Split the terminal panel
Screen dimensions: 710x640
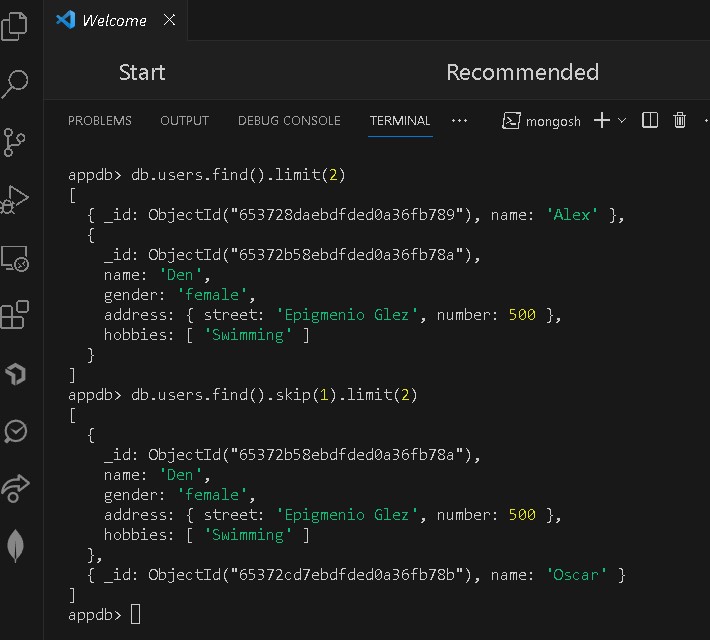click(650, 121)
